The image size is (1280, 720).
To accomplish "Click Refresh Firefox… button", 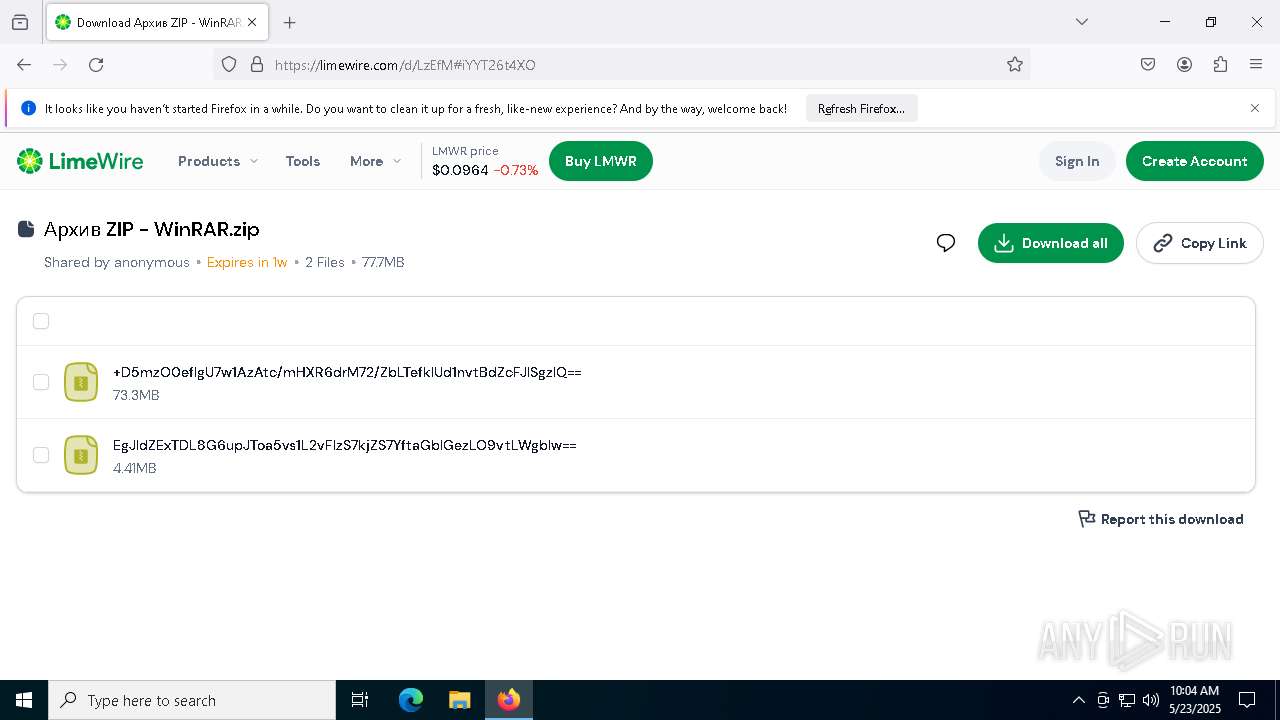I will [x=861, y=108].
